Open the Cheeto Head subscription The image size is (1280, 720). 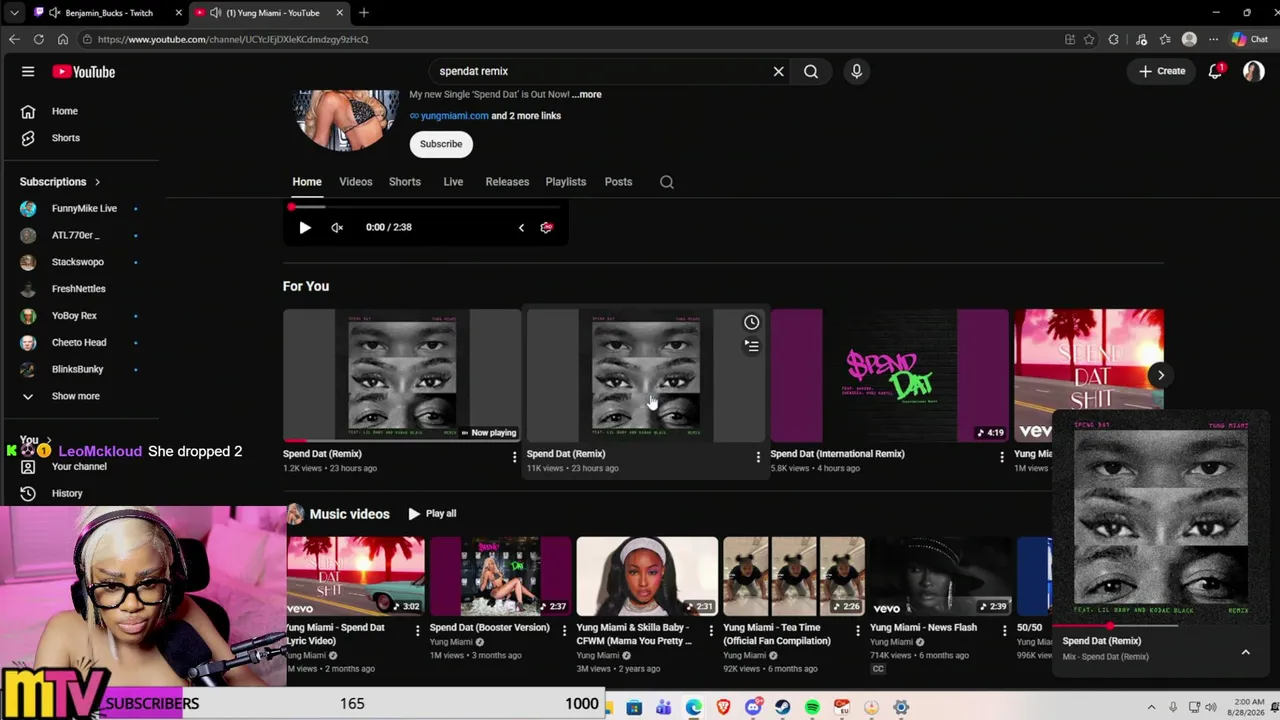click(78, 342)
